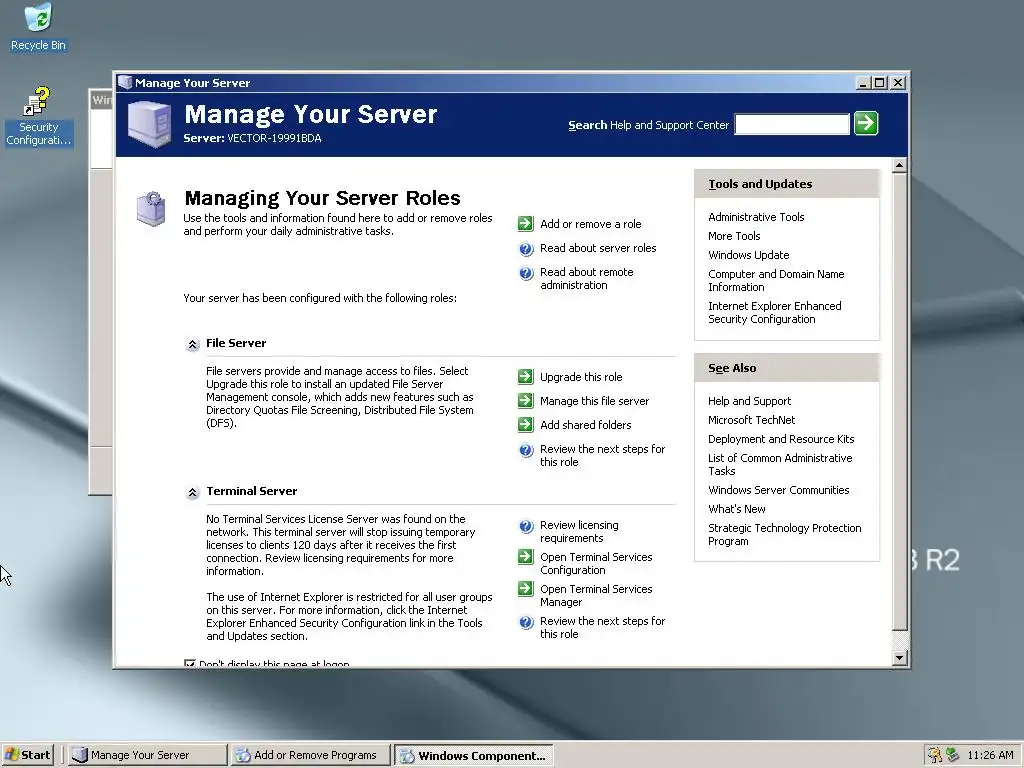
Task: Click first system tray icon near clock
Action: (935, 755)
